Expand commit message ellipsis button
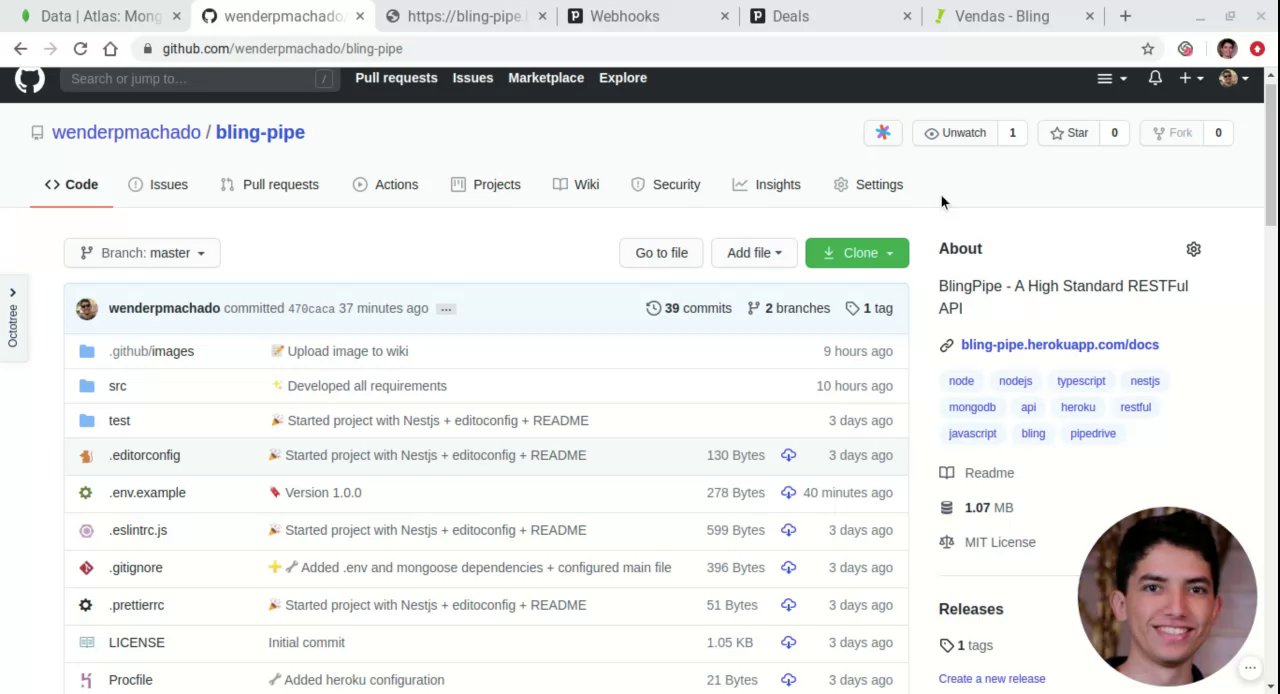 (446, 309)
